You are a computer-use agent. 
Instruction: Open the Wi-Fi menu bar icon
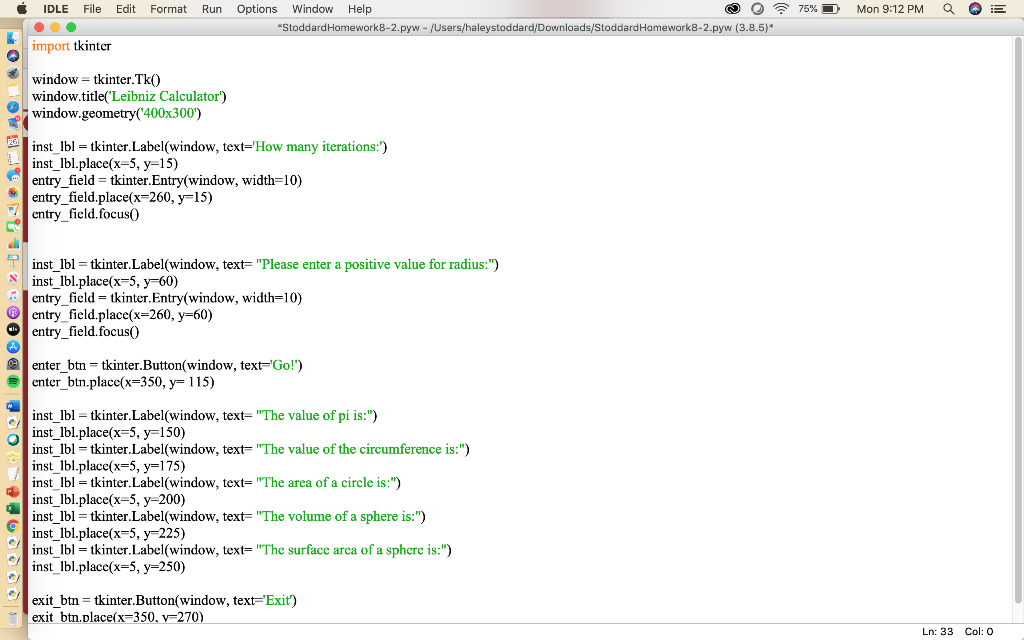(x=781, y=9)
